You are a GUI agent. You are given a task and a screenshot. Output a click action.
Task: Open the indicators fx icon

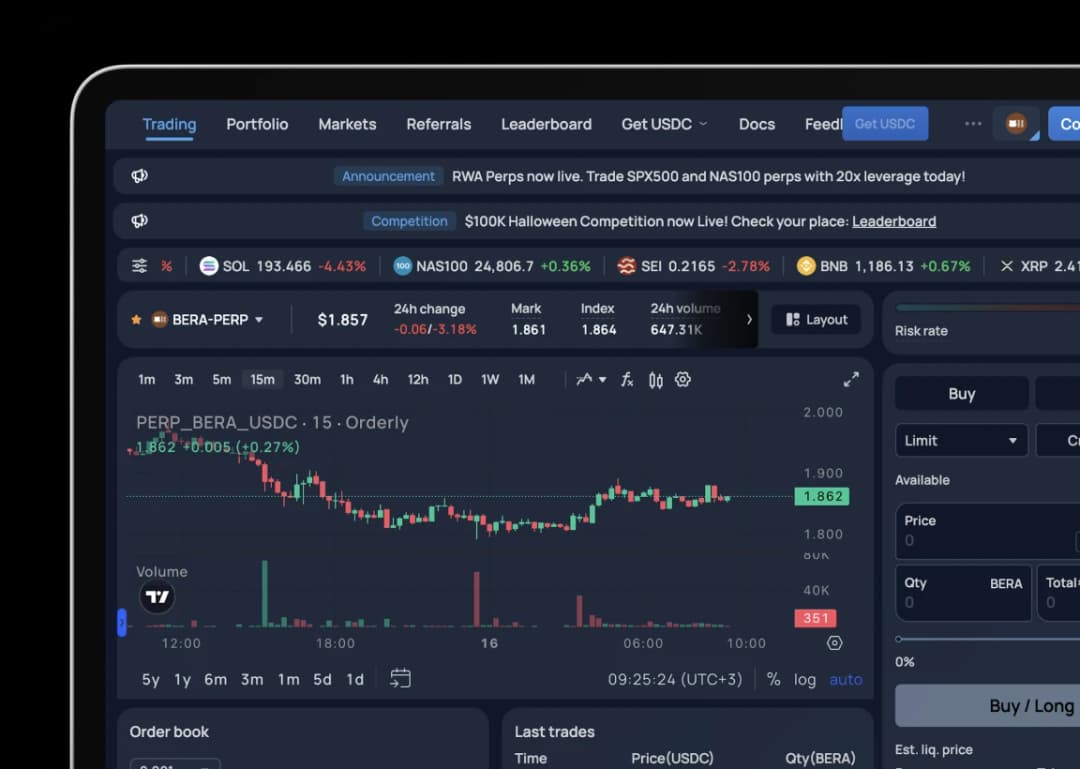627,380
